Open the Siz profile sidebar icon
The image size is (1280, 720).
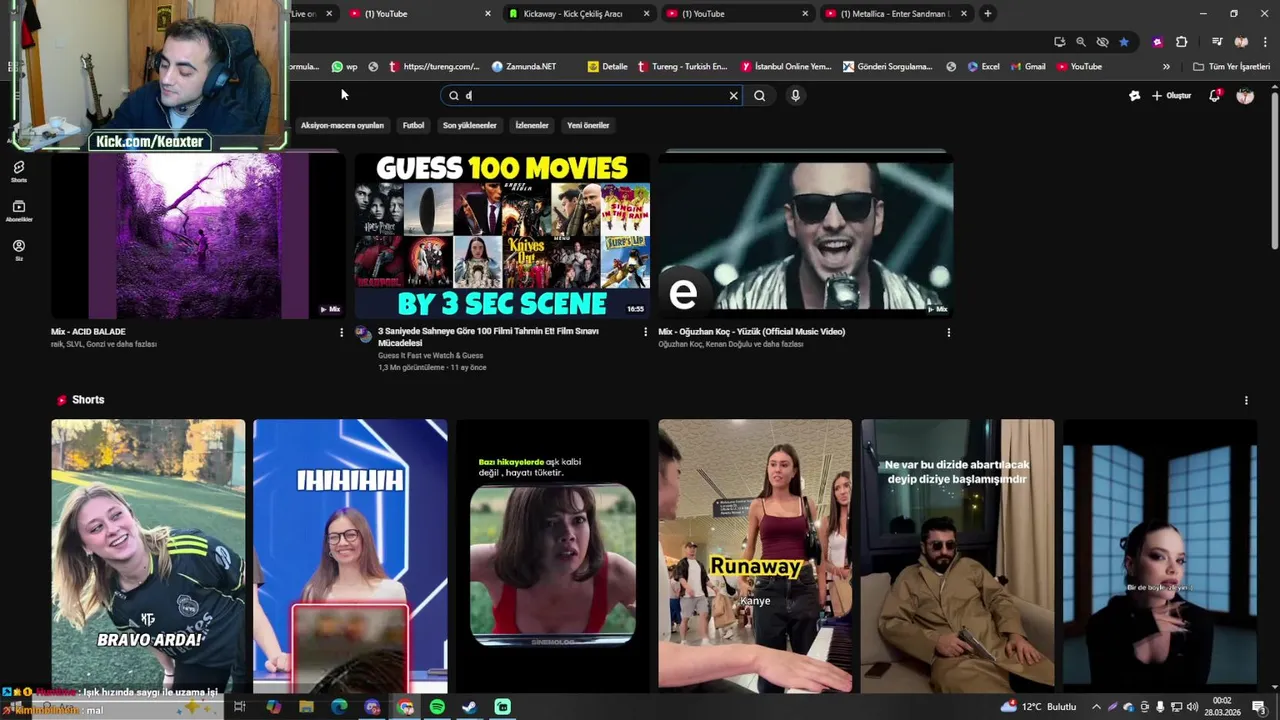[19, 250]
